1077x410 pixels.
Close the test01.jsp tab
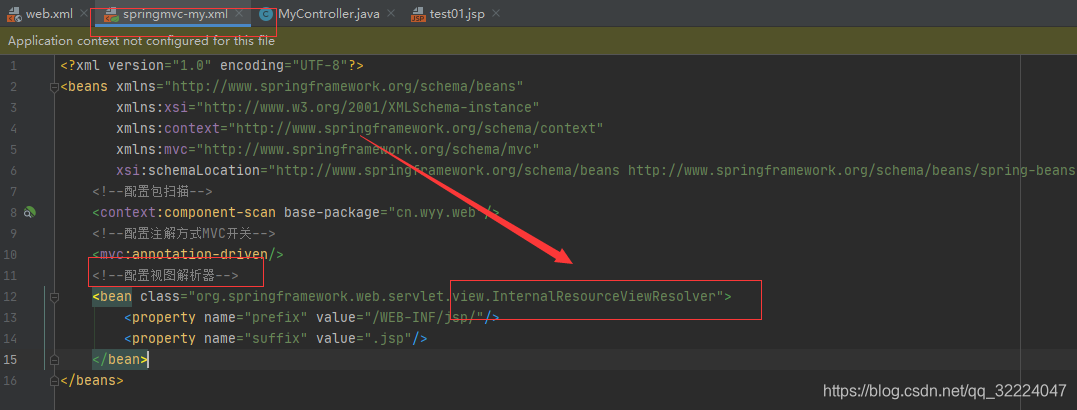495,14
